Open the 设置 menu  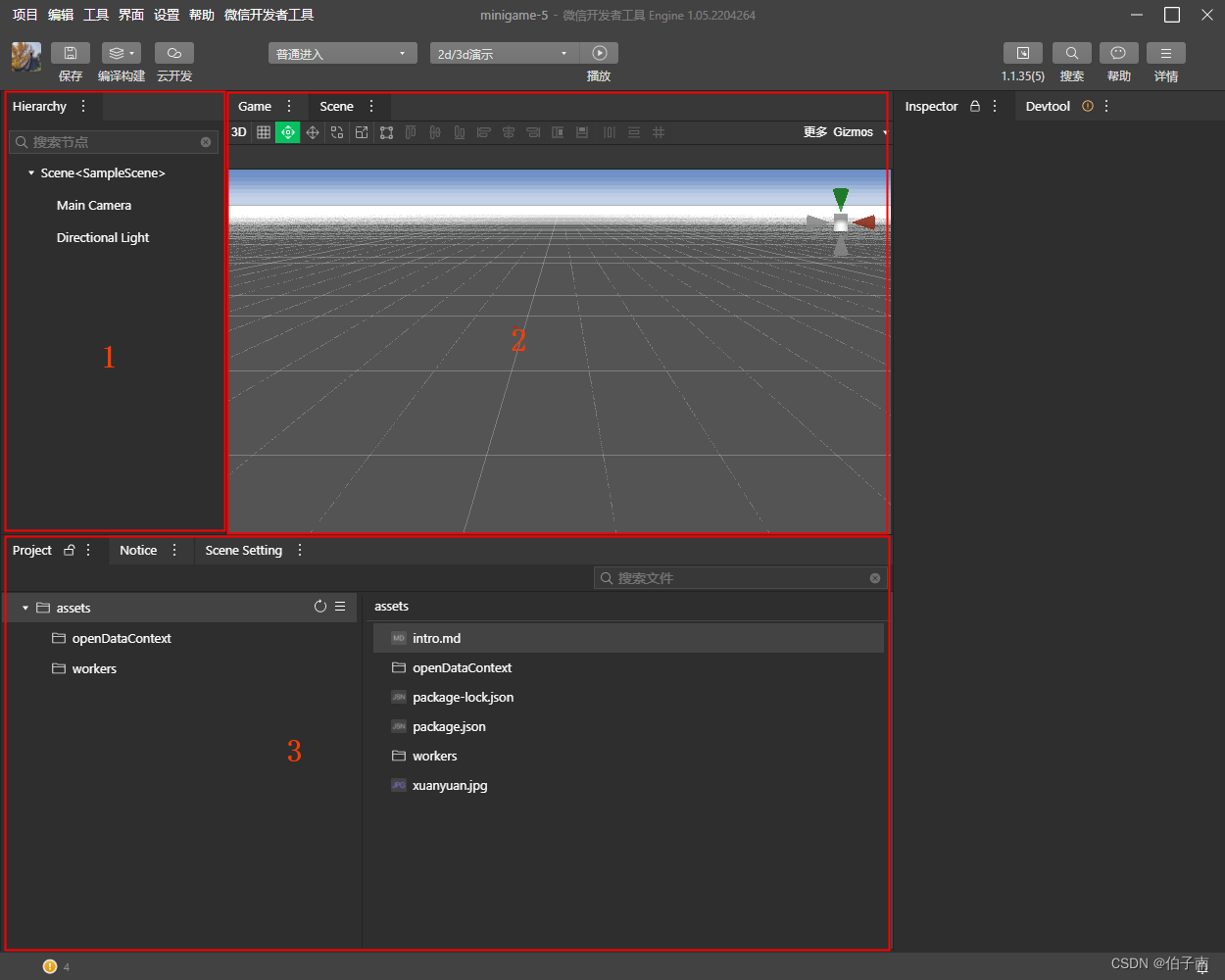tap(167, 15)
